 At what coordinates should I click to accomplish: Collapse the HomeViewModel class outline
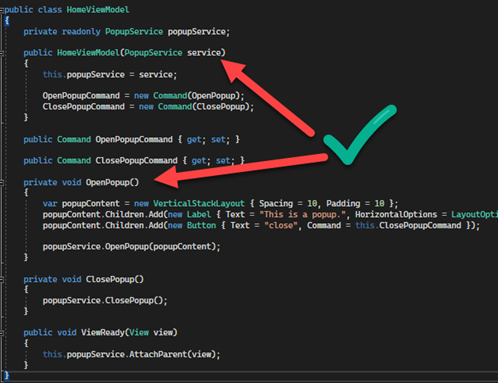click(x=2, y=10)
